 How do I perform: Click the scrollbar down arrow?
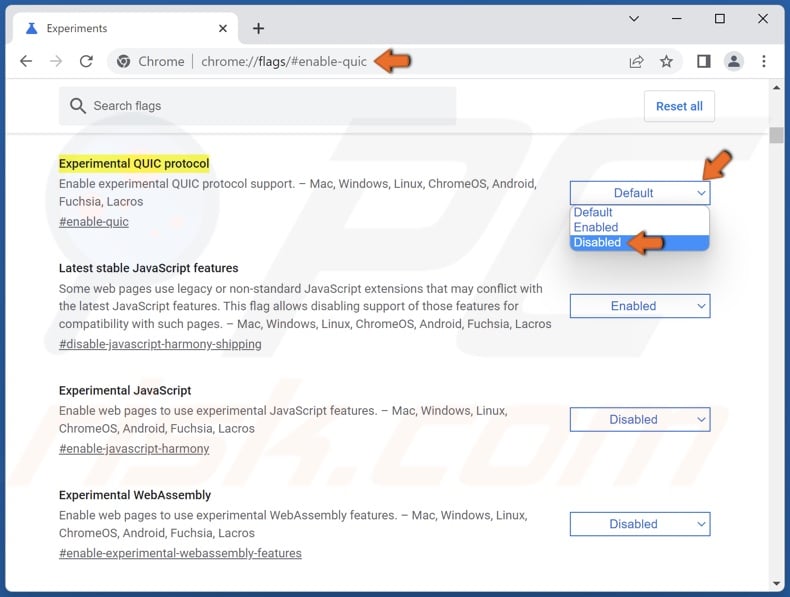tap(776, 584)
